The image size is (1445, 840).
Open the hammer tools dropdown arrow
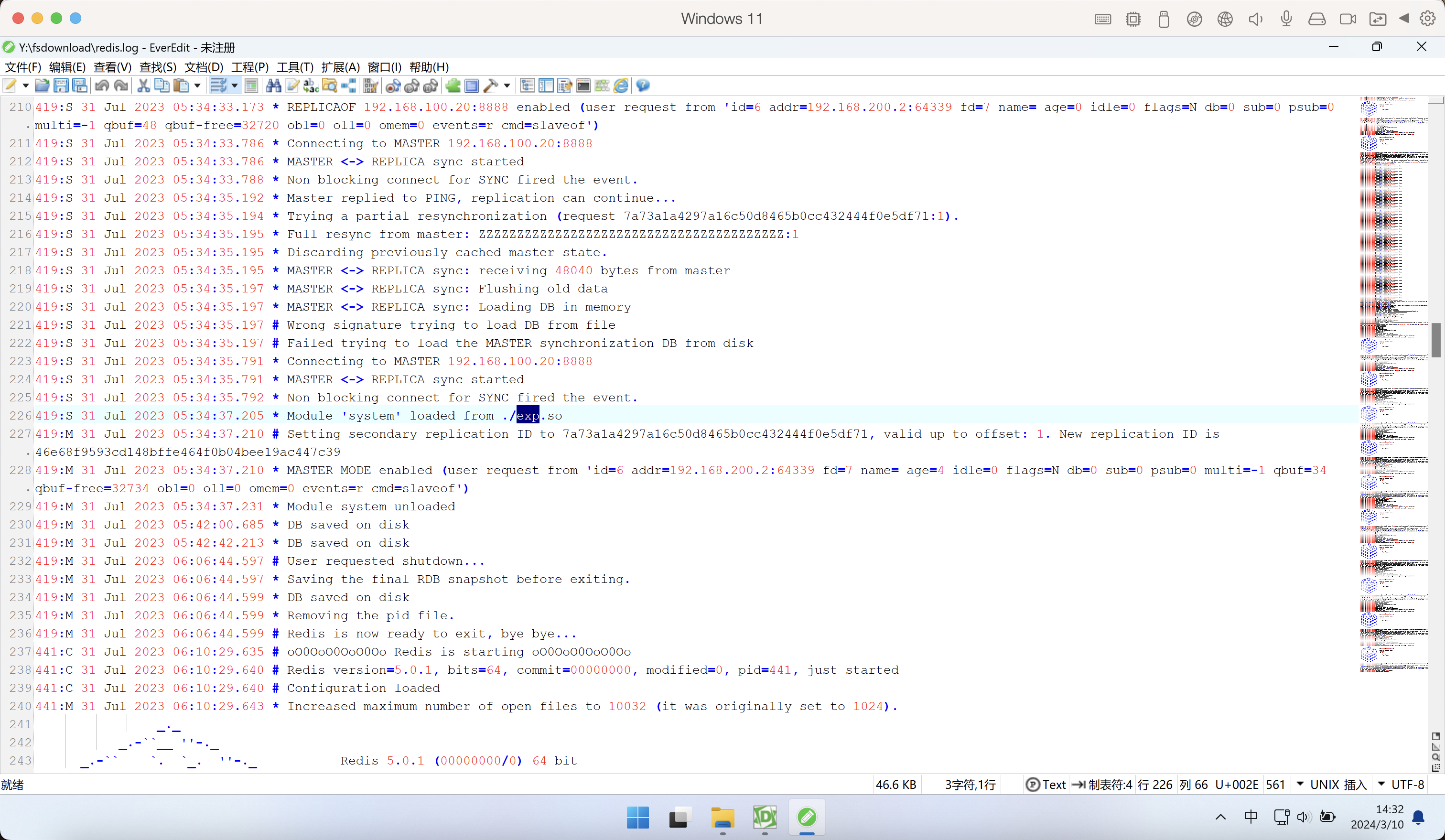[x=507, y=86]
